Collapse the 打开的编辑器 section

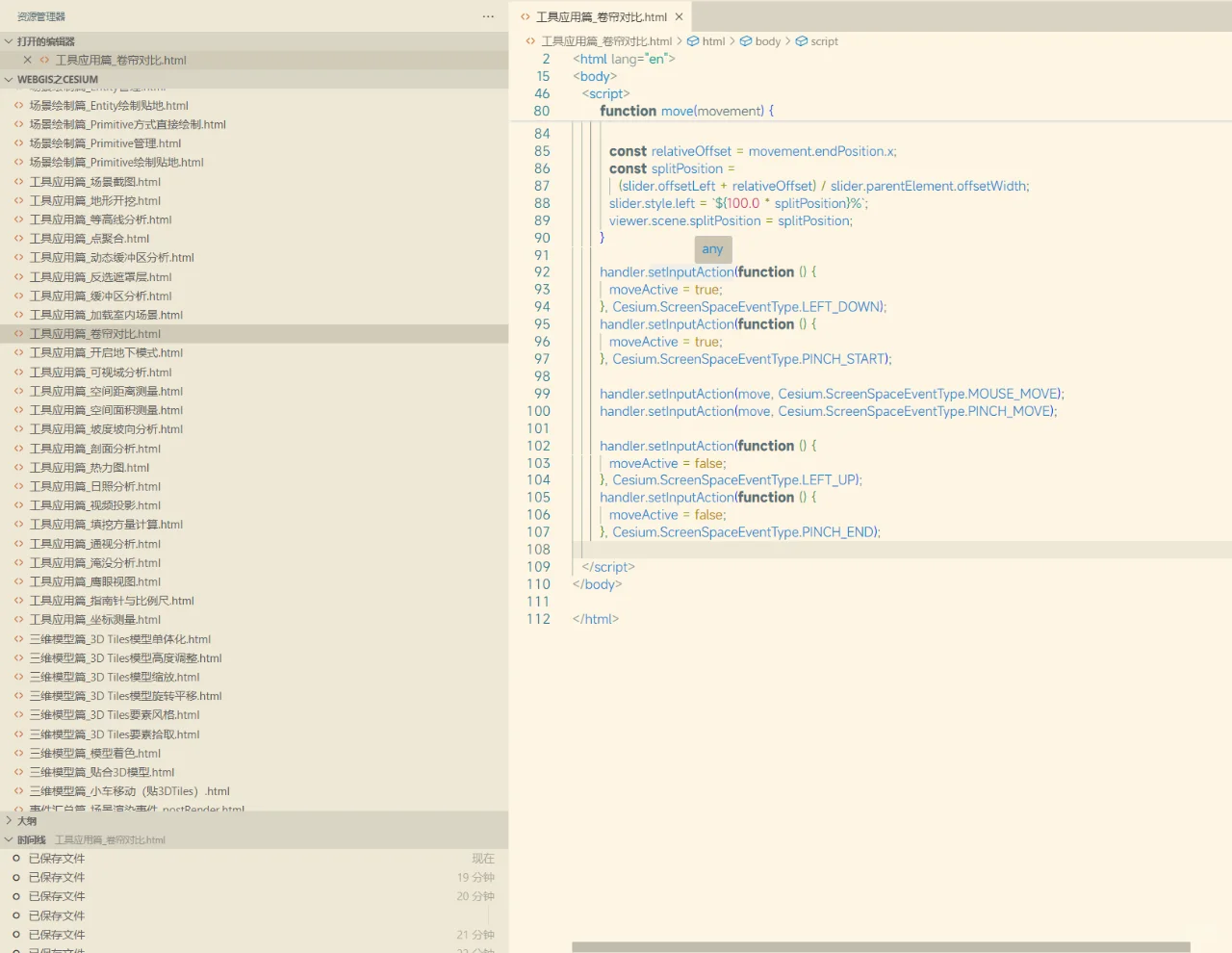(x=9, y=41)
